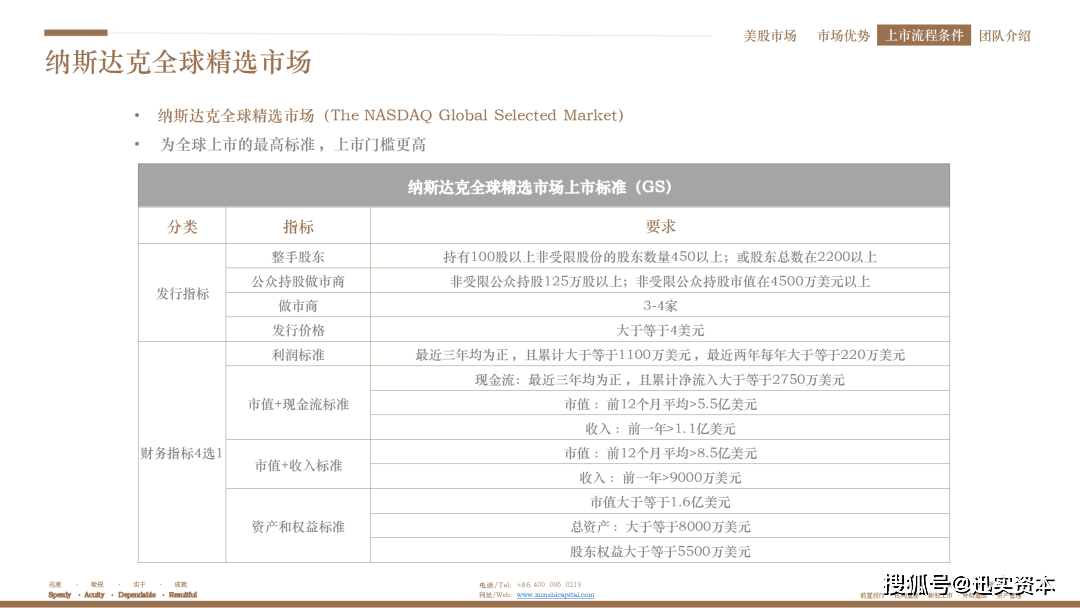The width and height of the screenshot is (1080, 608).
Task: Click the cell 市值大于等于1.6亿美元
Action: tap(660, 502)
